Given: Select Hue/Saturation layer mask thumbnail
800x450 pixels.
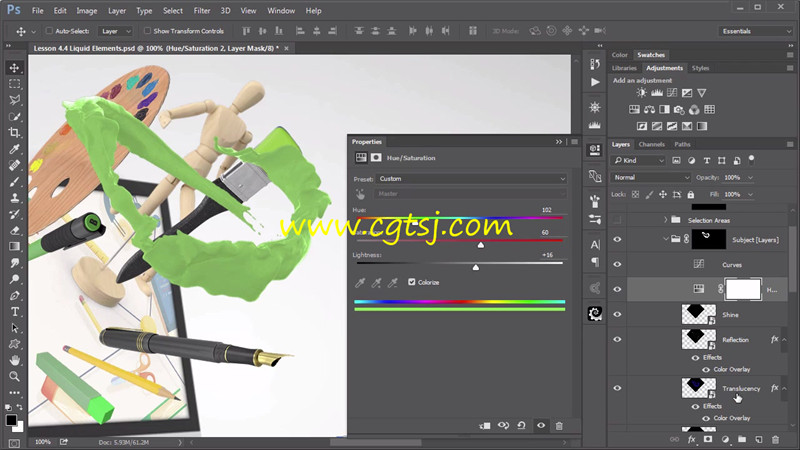Looking at the screenshot, I should [743, 289].
